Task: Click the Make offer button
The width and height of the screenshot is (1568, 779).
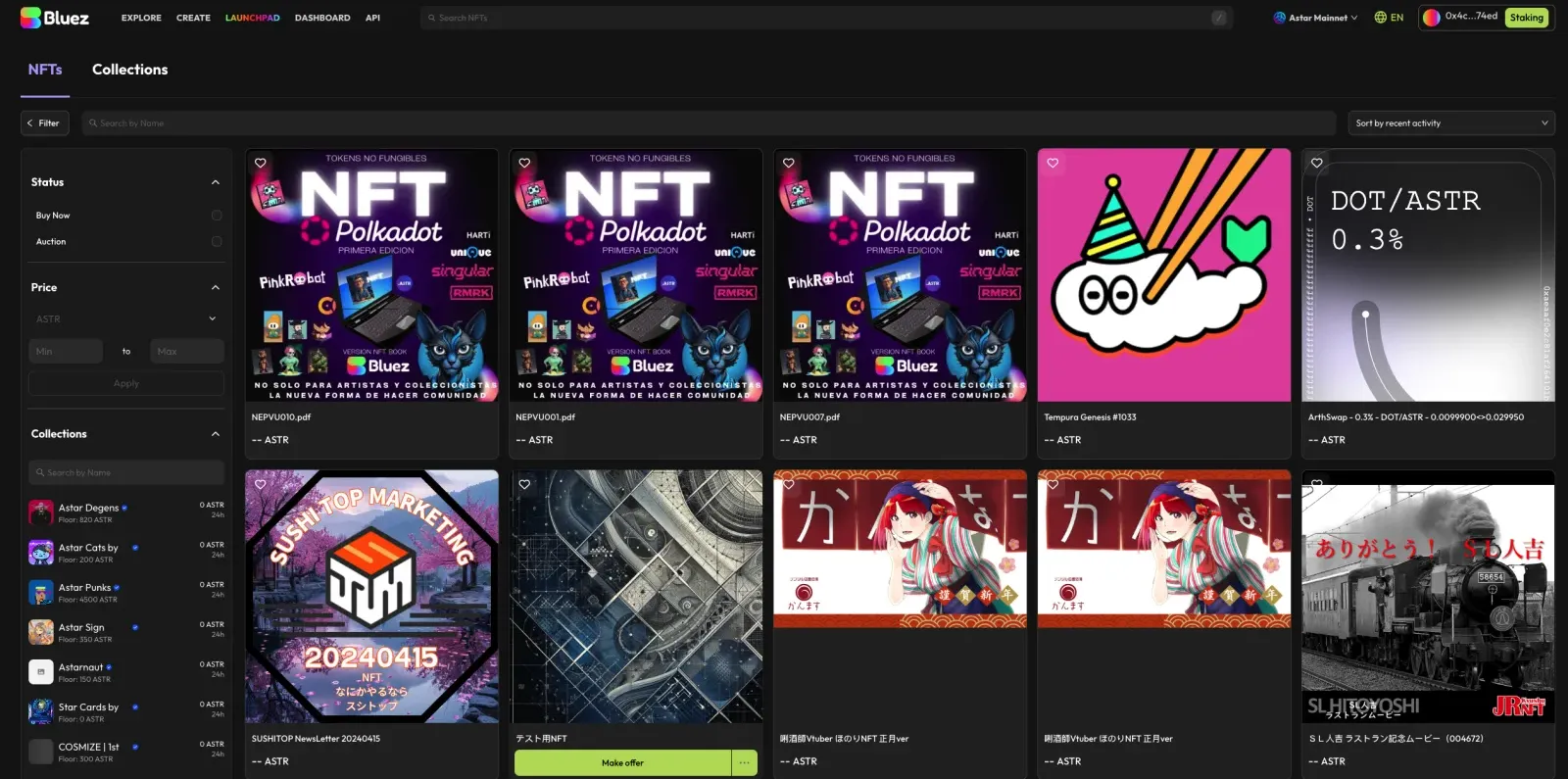Action: [x=622, y=762]
